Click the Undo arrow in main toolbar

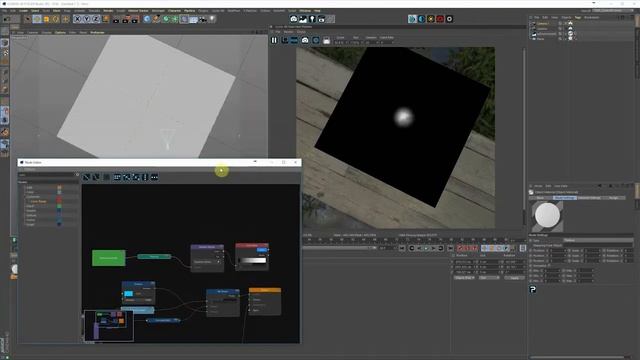[x=7, y=19]
